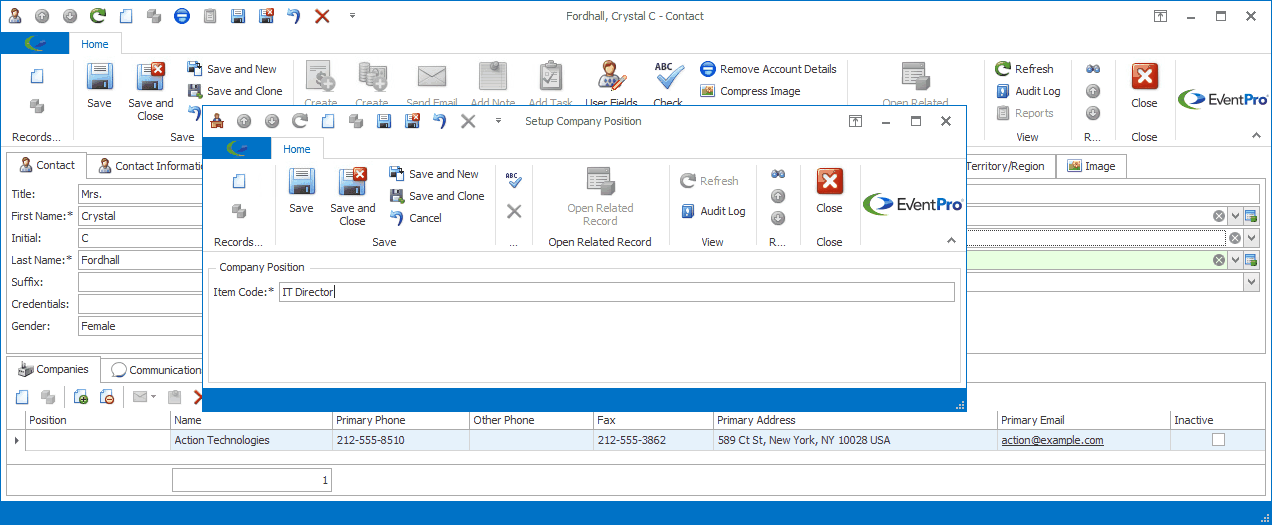
Task: Click action@example.com email link
Action: 1052,440
